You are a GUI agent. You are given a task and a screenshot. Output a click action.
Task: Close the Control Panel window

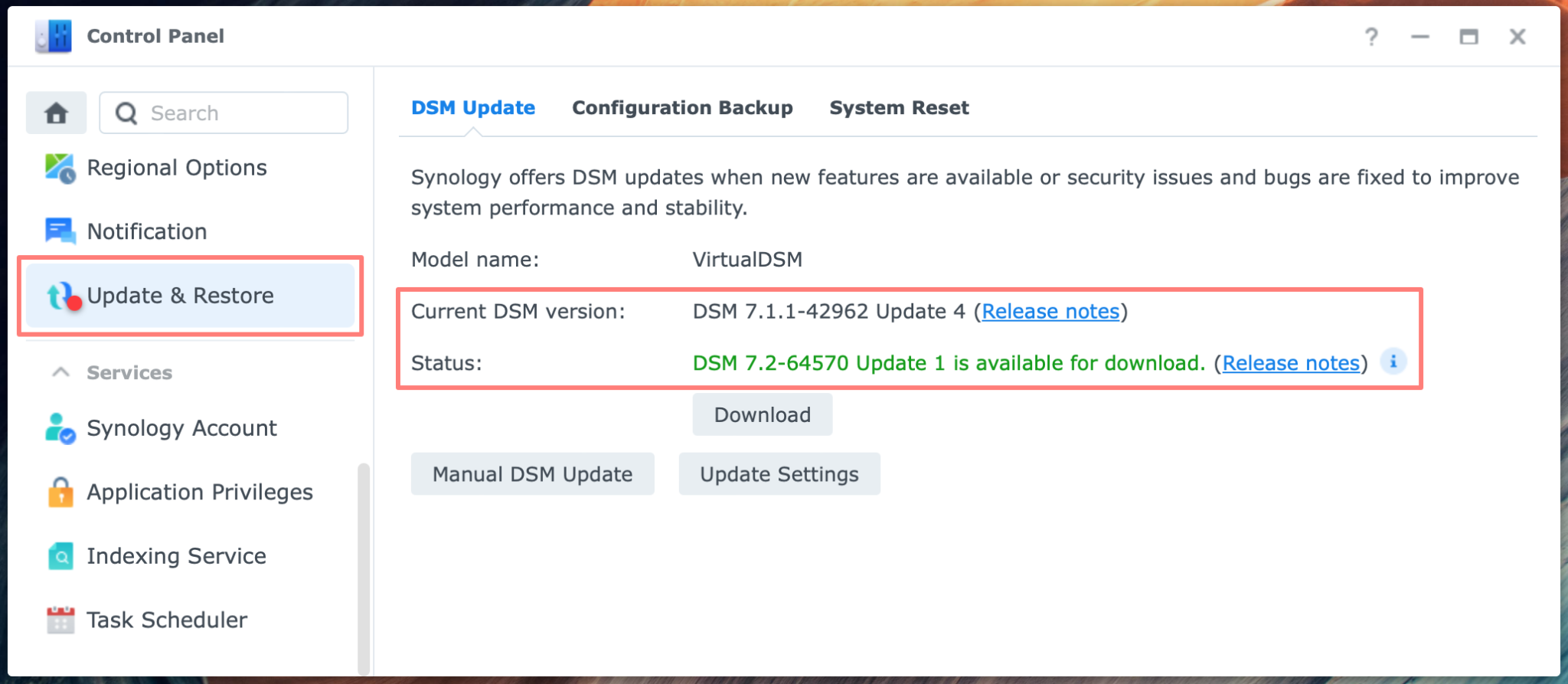pos(1517,36)
